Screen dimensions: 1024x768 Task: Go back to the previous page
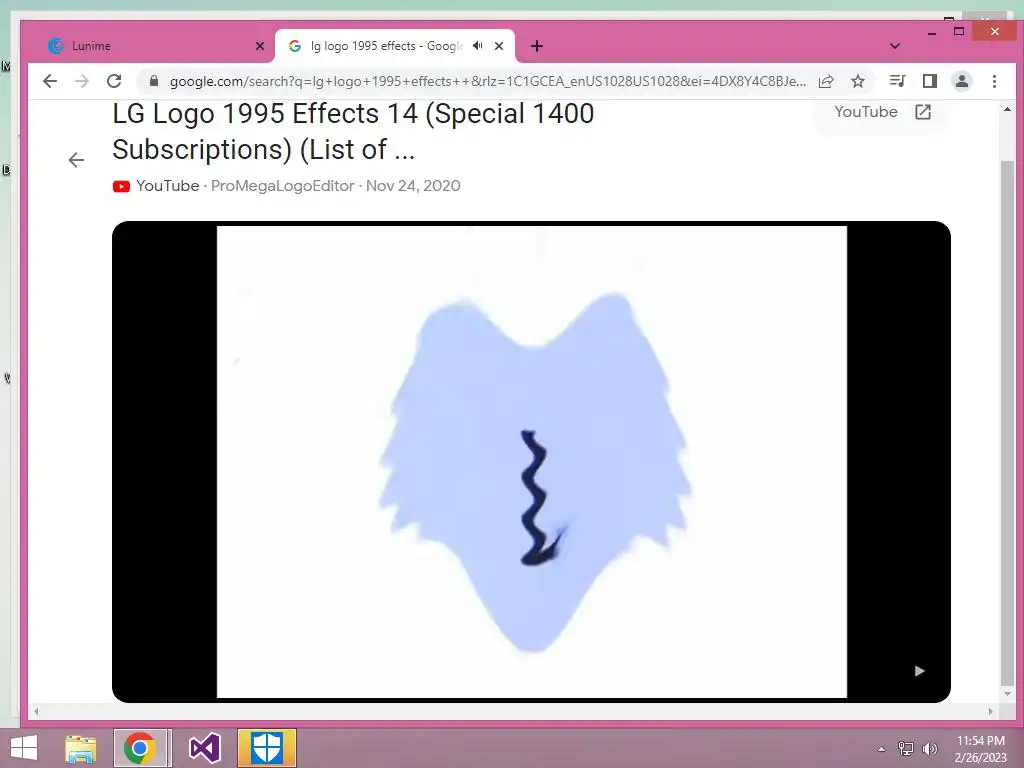point(50,81)
